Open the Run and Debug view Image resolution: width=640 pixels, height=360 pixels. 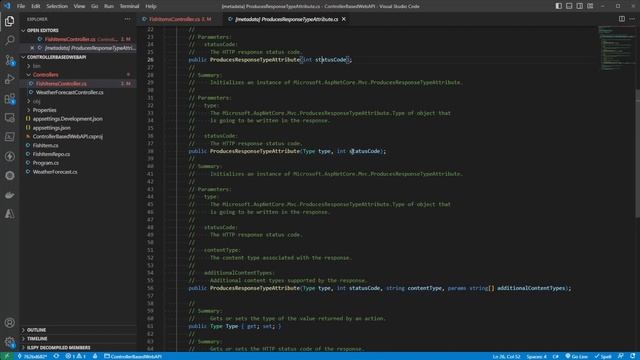tap(9, 79)
